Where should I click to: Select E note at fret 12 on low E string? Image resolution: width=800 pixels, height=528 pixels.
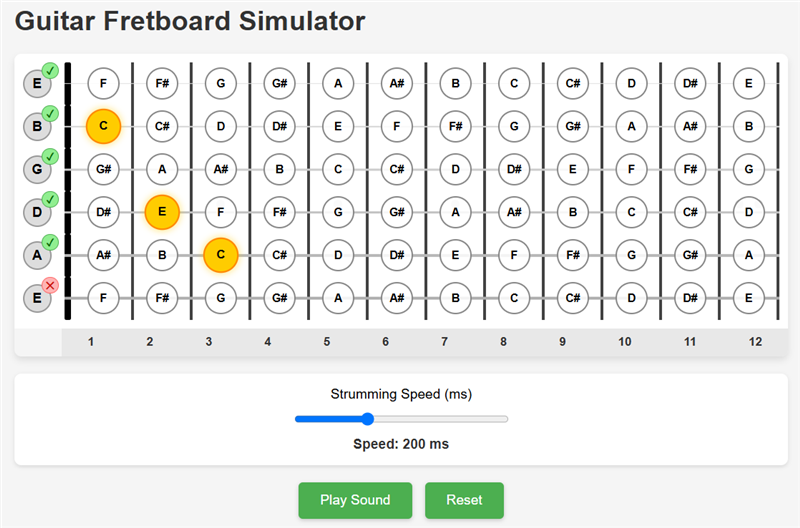tap(748, 297)
